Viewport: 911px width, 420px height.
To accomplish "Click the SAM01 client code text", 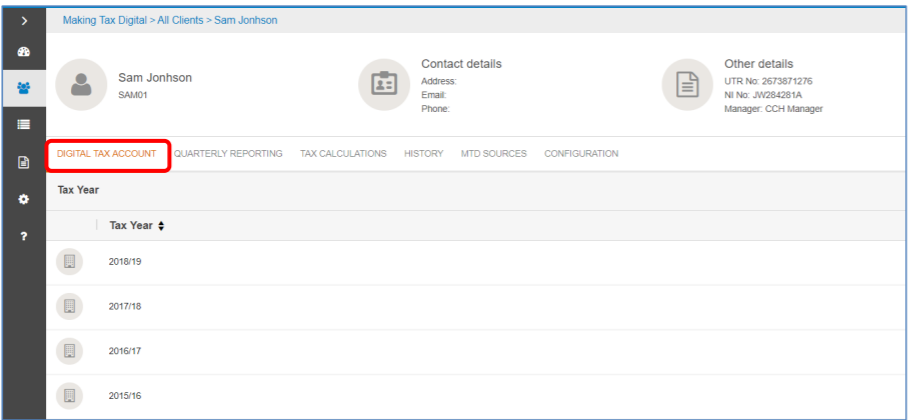I will coord(133,95).
